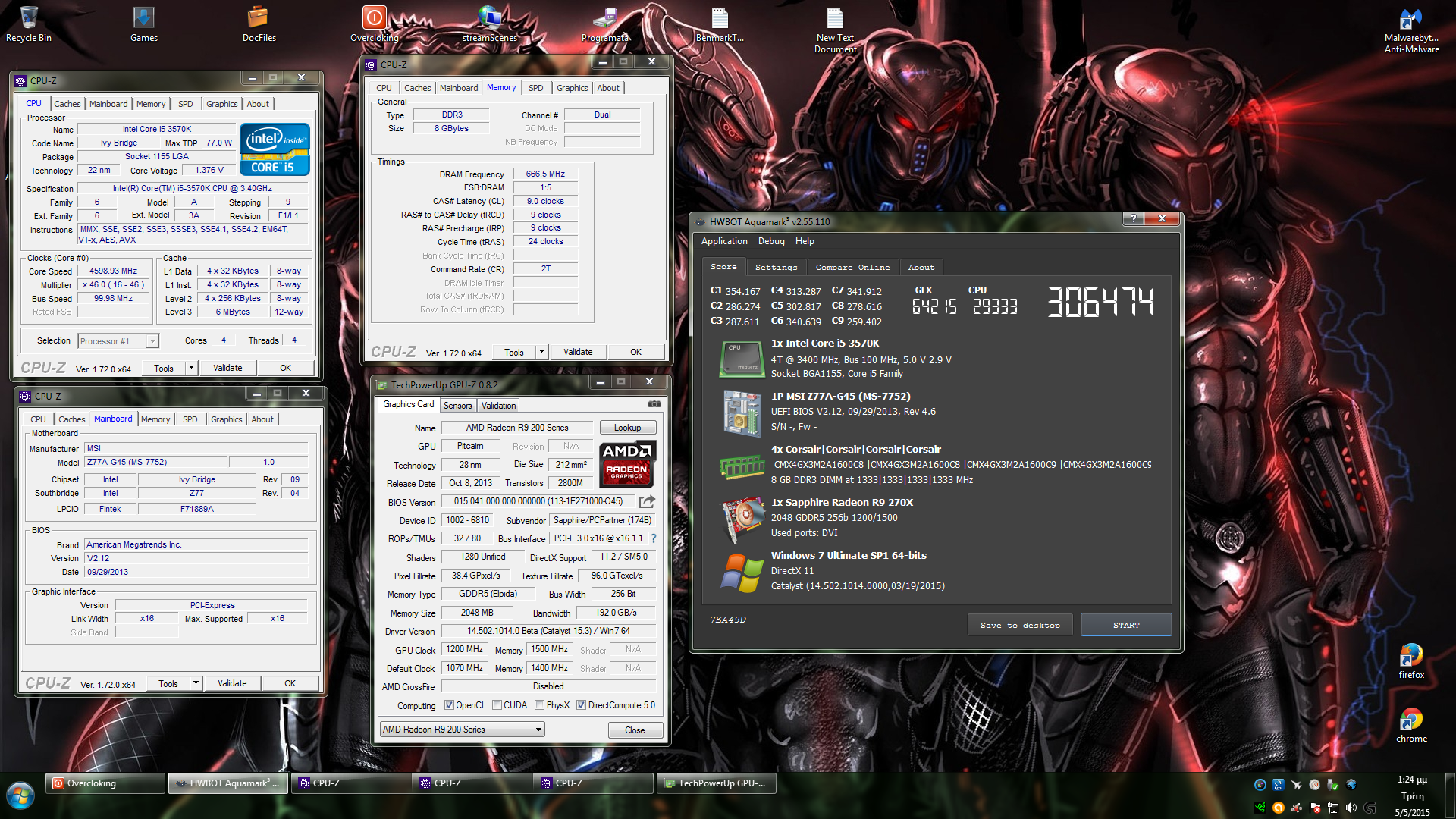Click GPU-Z screenshot camera icon
This screenshot has width=1456, height=819.
[x=654, y=404]
